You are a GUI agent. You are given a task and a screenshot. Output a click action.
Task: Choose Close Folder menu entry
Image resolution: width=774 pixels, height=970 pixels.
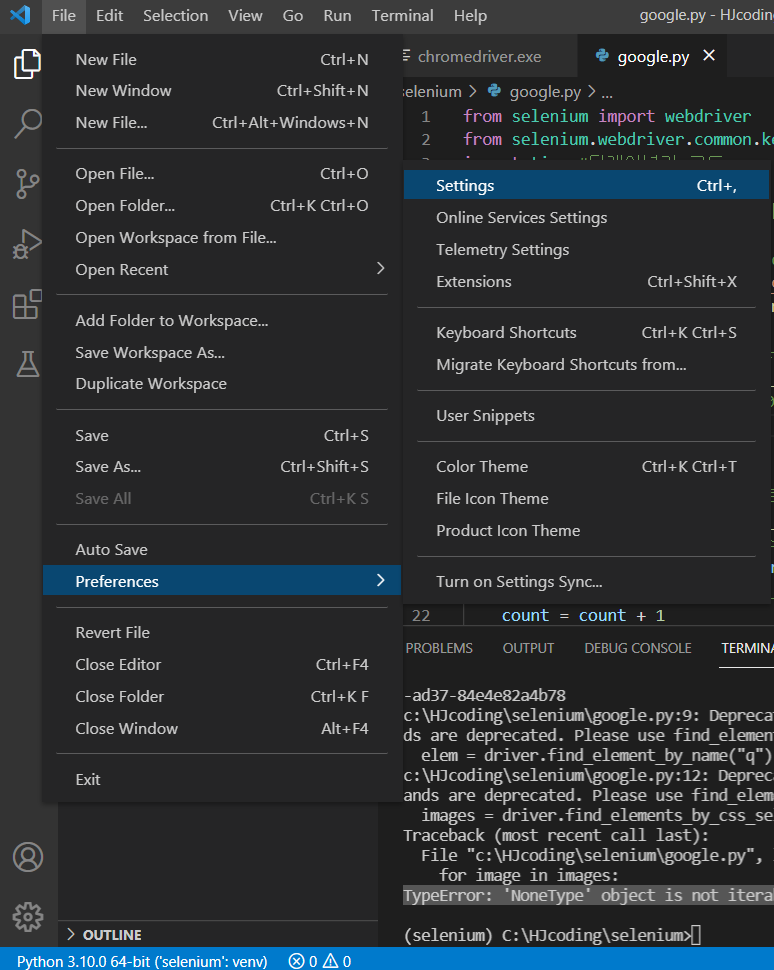tap(221, 697)
